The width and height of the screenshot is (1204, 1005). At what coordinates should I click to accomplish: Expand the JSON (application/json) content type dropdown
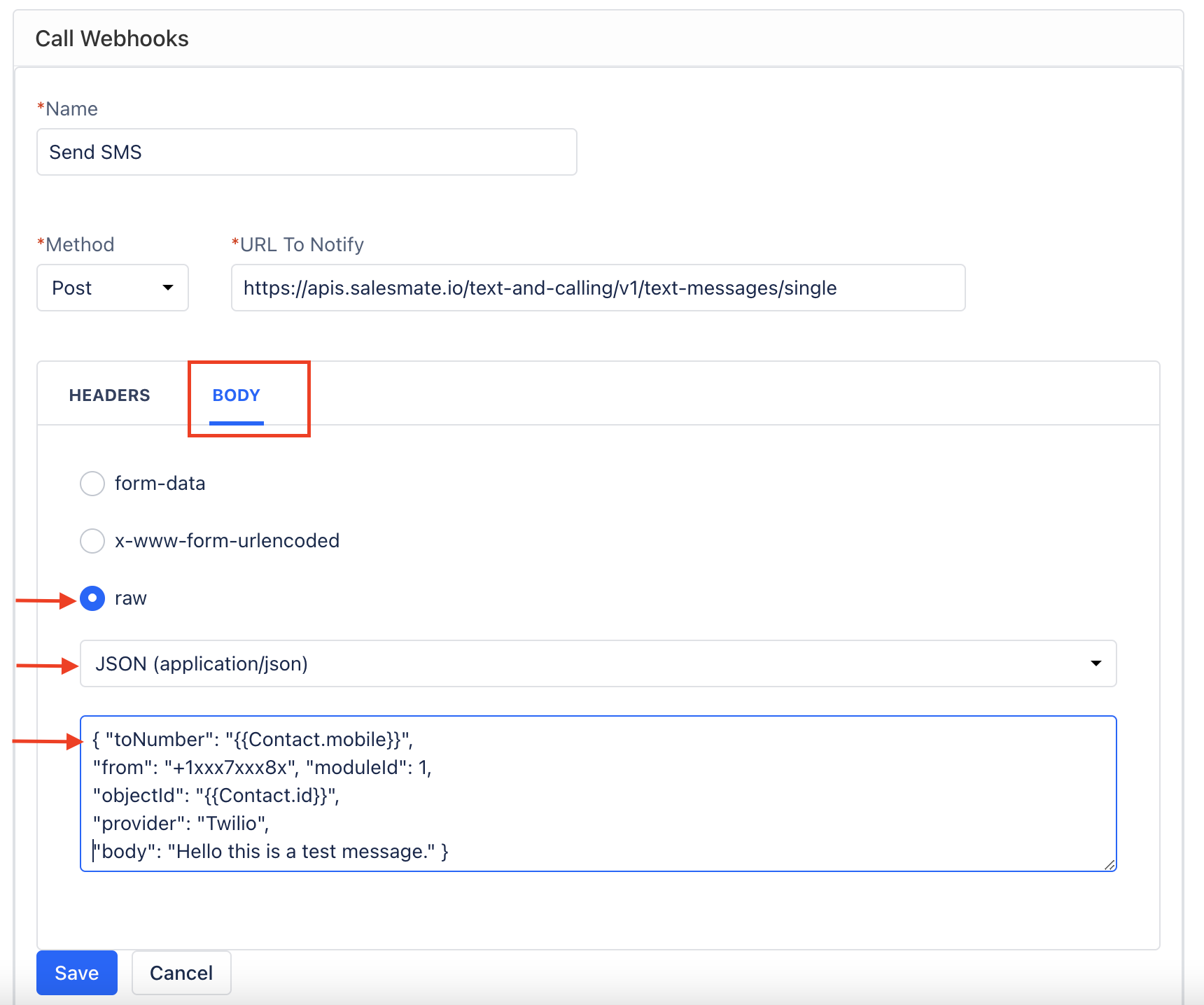click(x=598, y=663)
